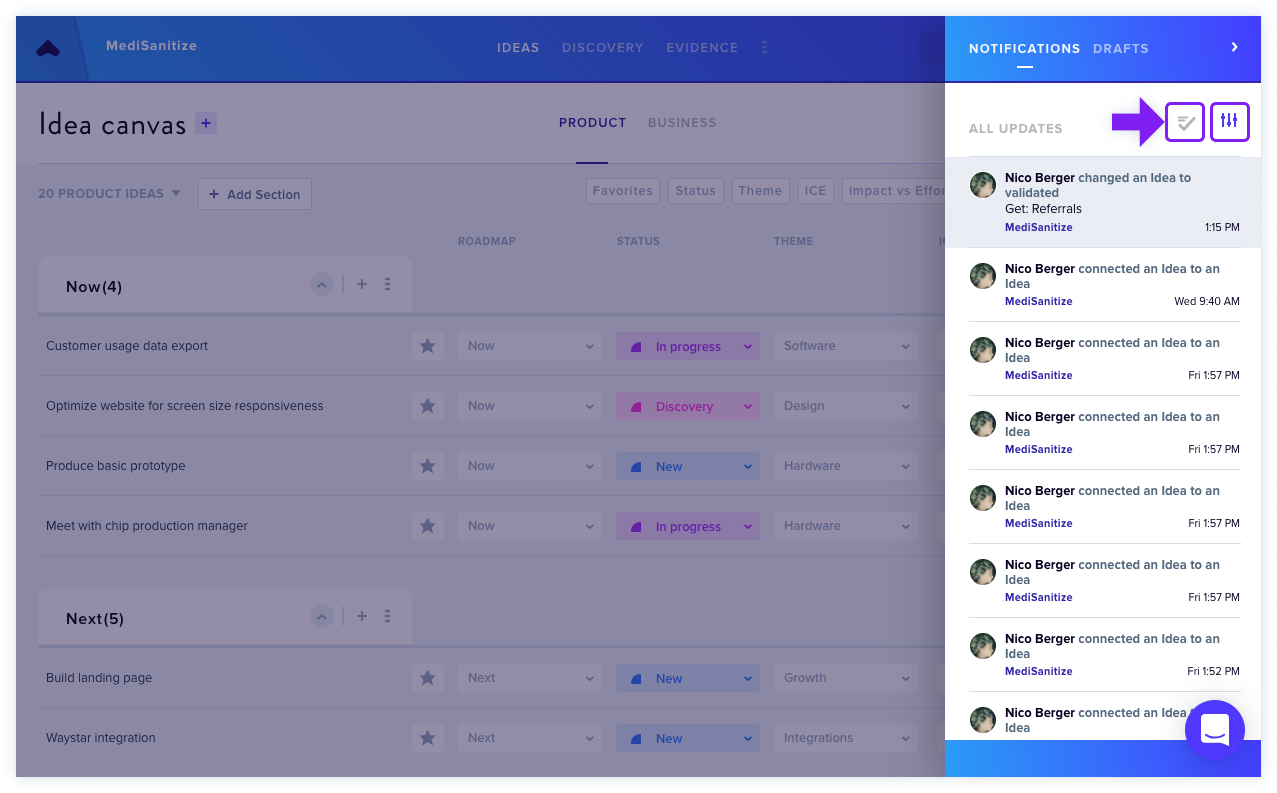This screenshot has height=793, width=1277.
Task: Open 20 PRODUCT IDEAS dropdown
Action: click(x=109, y=193)
